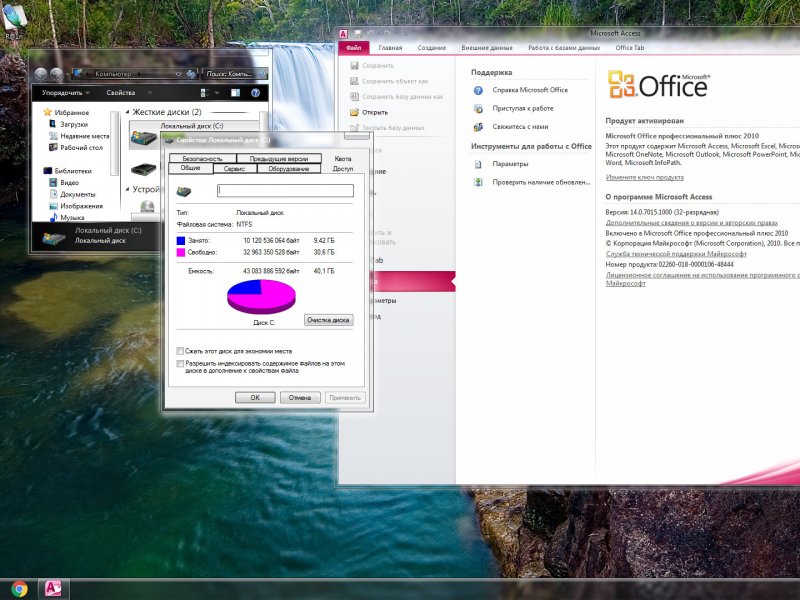Click the Forward arrow in the Explorer window
The image size is (800, 600).
tap(57, 74)
